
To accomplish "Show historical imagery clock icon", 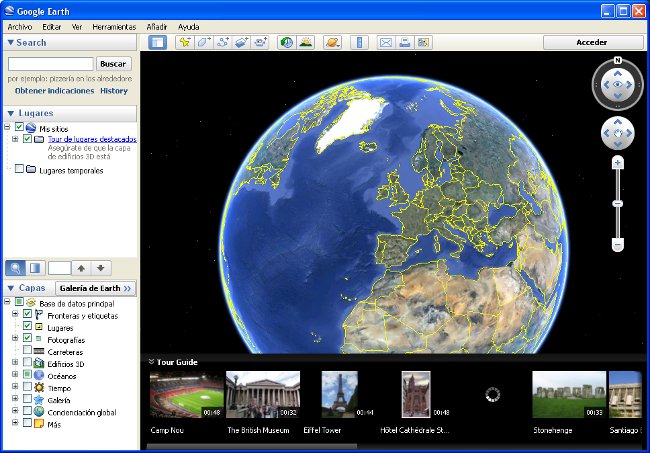I will coord(286,42).
